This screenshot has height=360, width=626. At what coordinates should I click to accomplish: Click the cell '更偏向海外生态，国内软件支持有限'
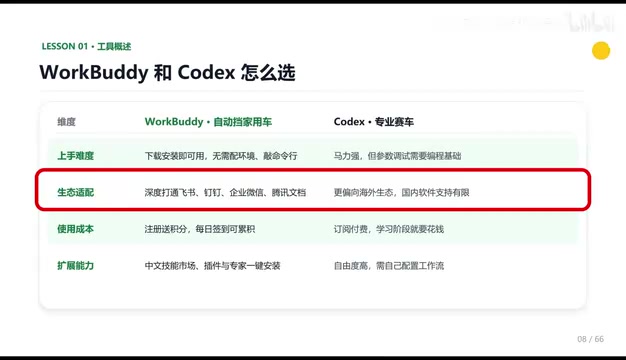pyautogui.click(x=402, y=193)
